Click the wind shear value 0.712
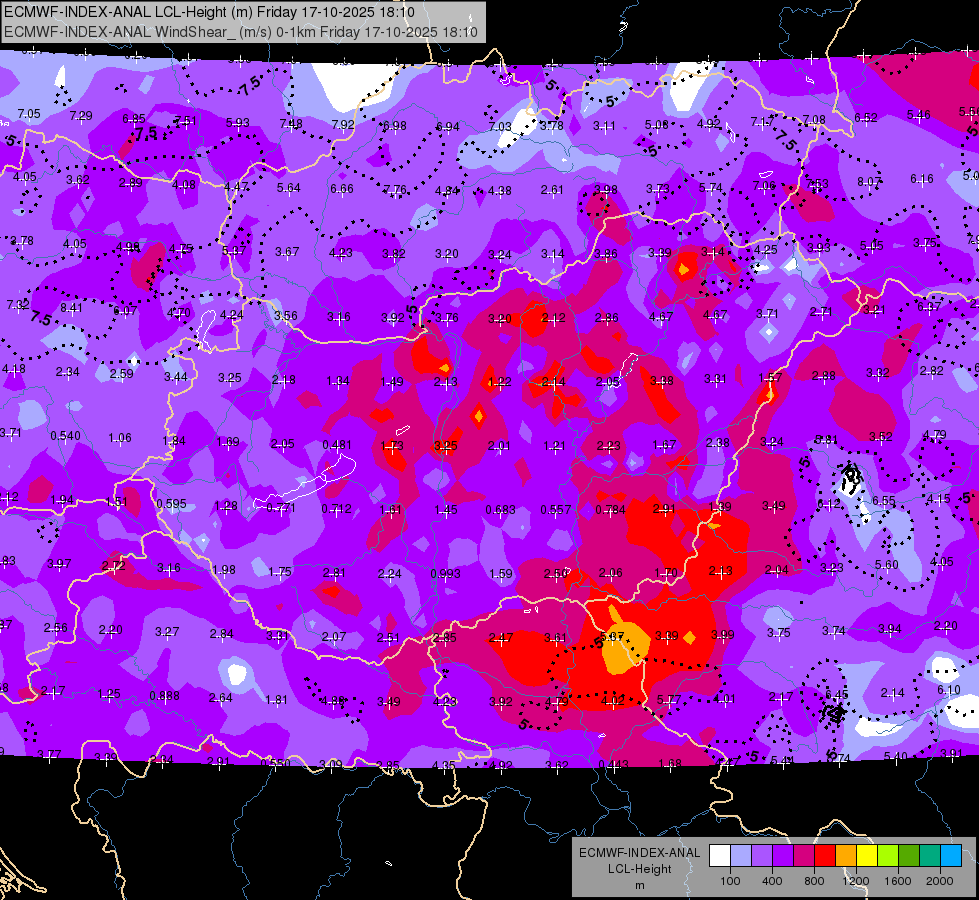Screen dimensions: 979x900 [x=337, y=508]
